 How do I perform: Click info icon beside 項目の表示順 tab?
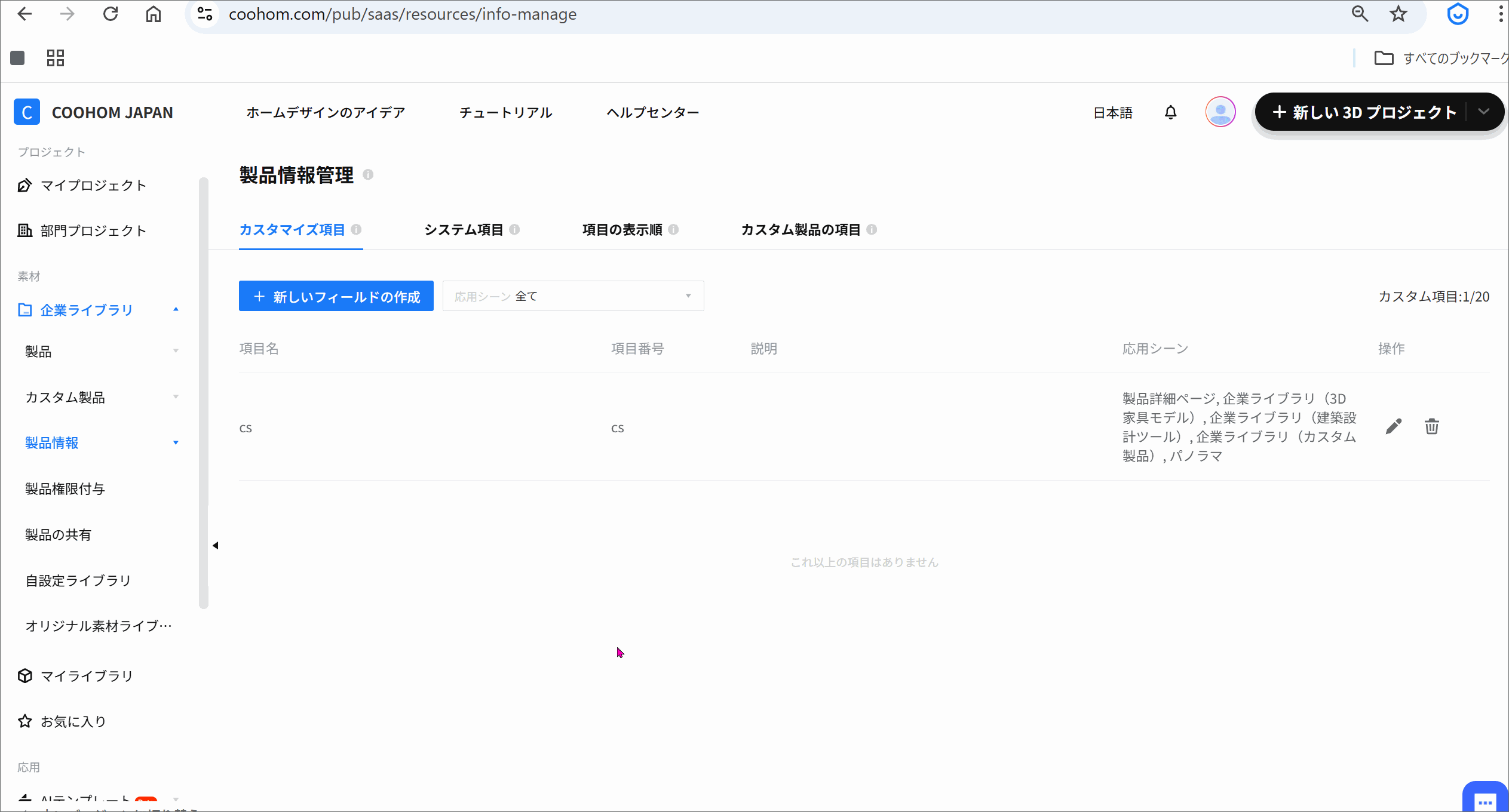(x=673, y=229)
